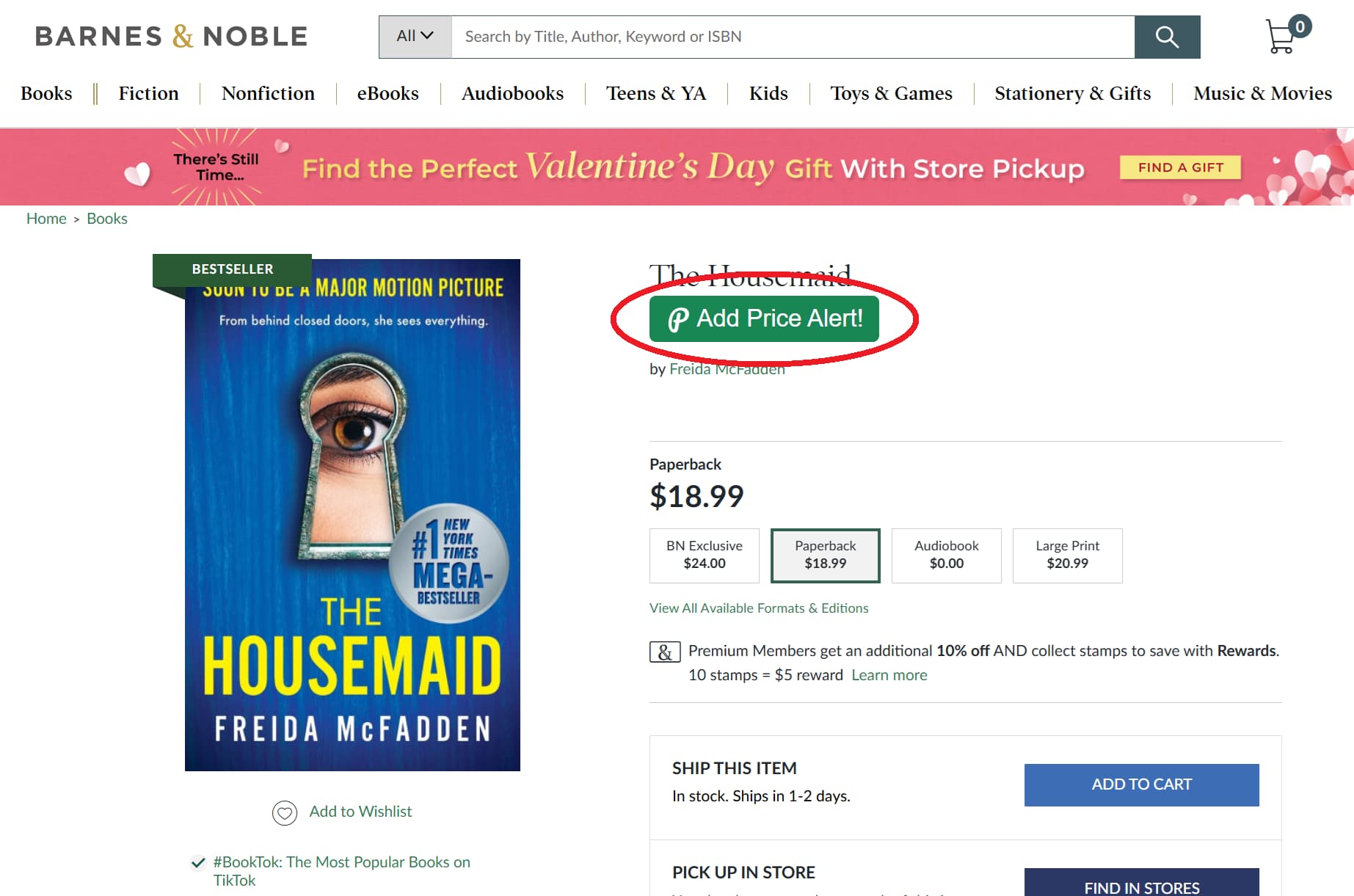Click the heart icon beside Add to Wishlist
1354x896 pixels.
tap(285, 813)
